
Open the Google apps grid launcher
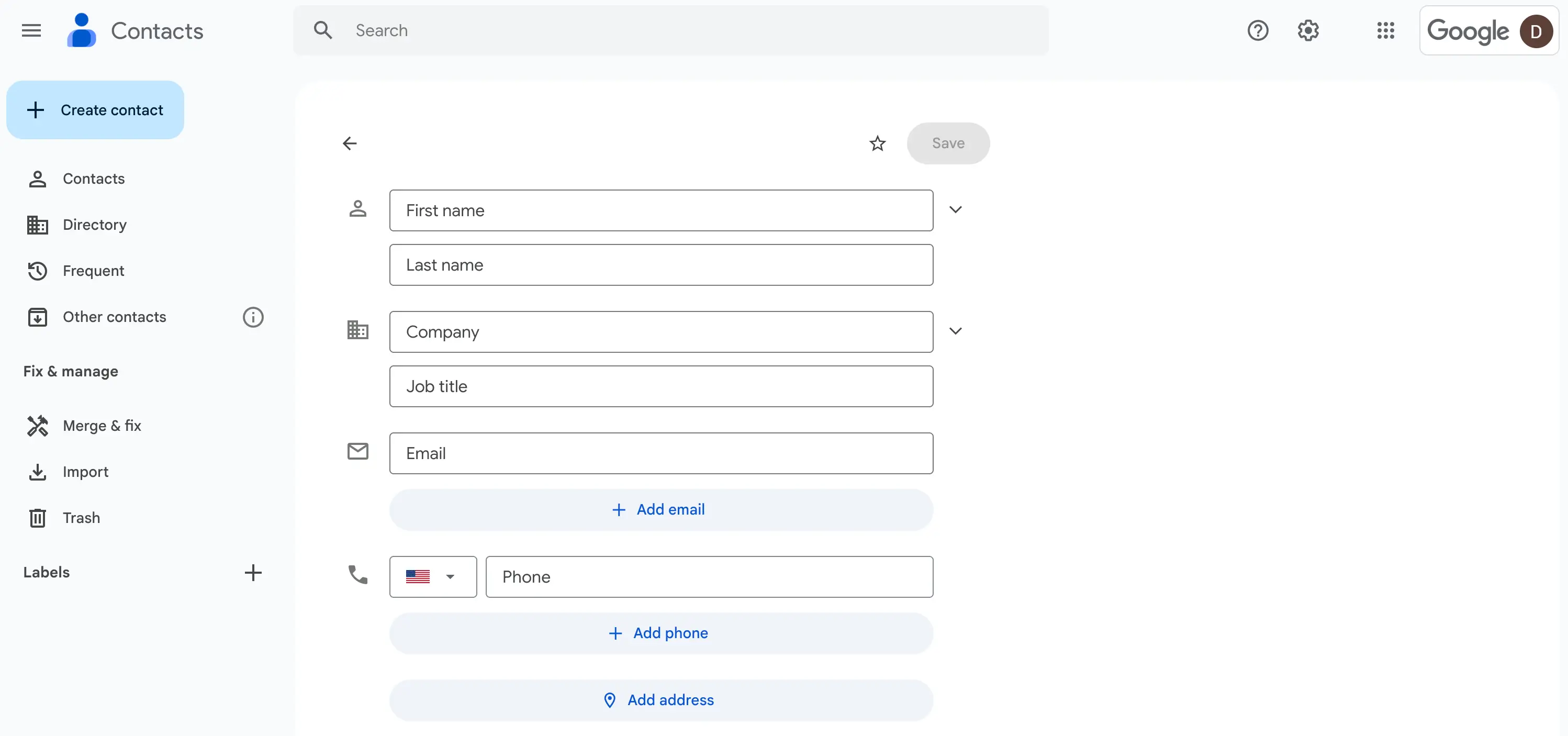pyautogui.click(x=1385, y=30)
